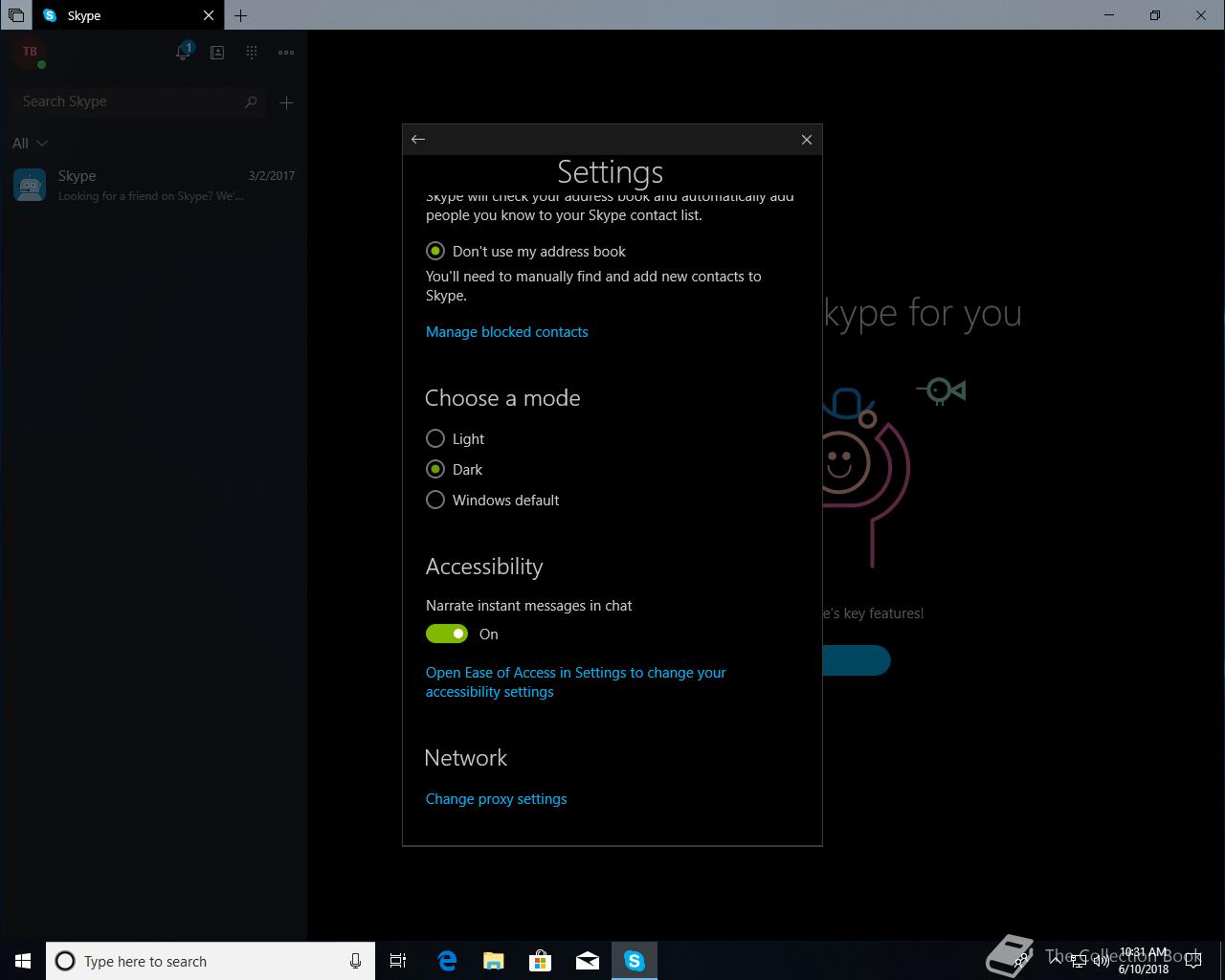
Task: Click the Cortana microphone icon
Action: tap(355, 961)
